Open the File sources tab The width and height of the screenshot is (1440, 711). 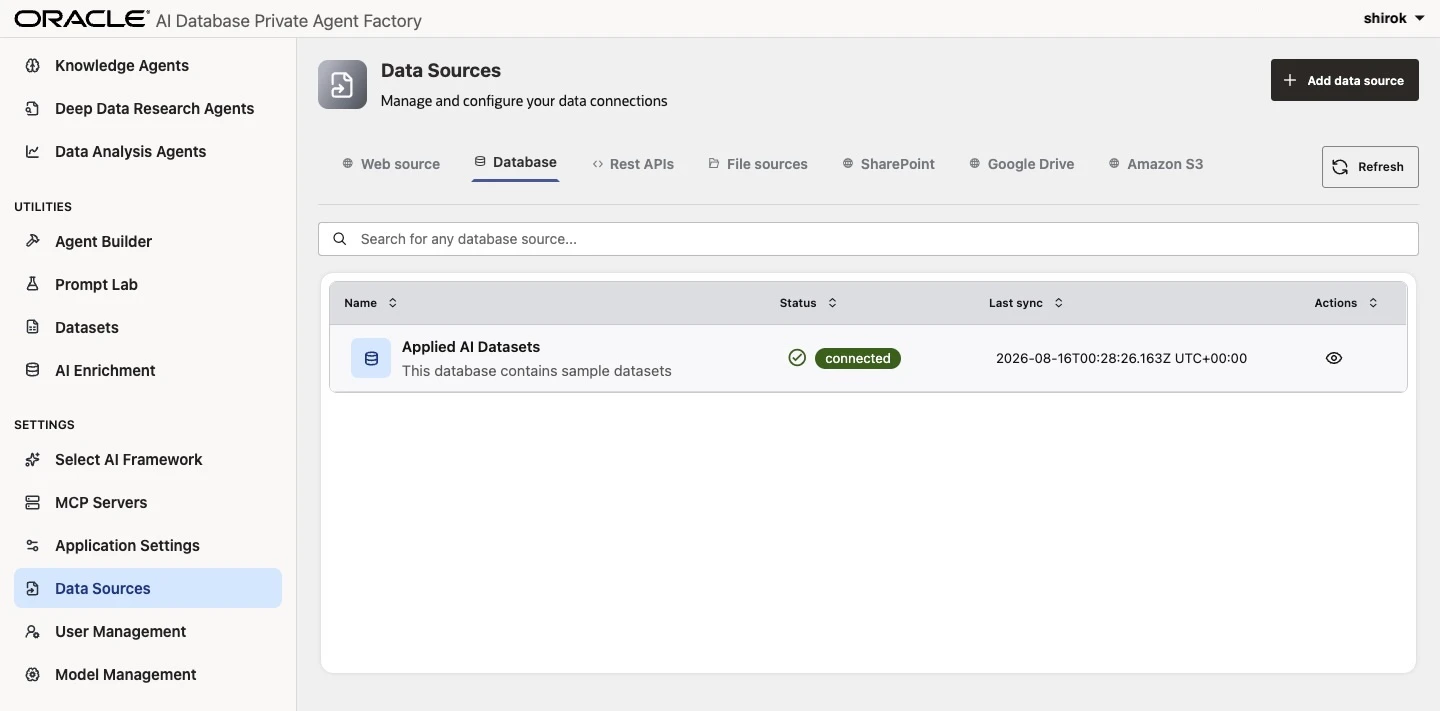[758, 164]
